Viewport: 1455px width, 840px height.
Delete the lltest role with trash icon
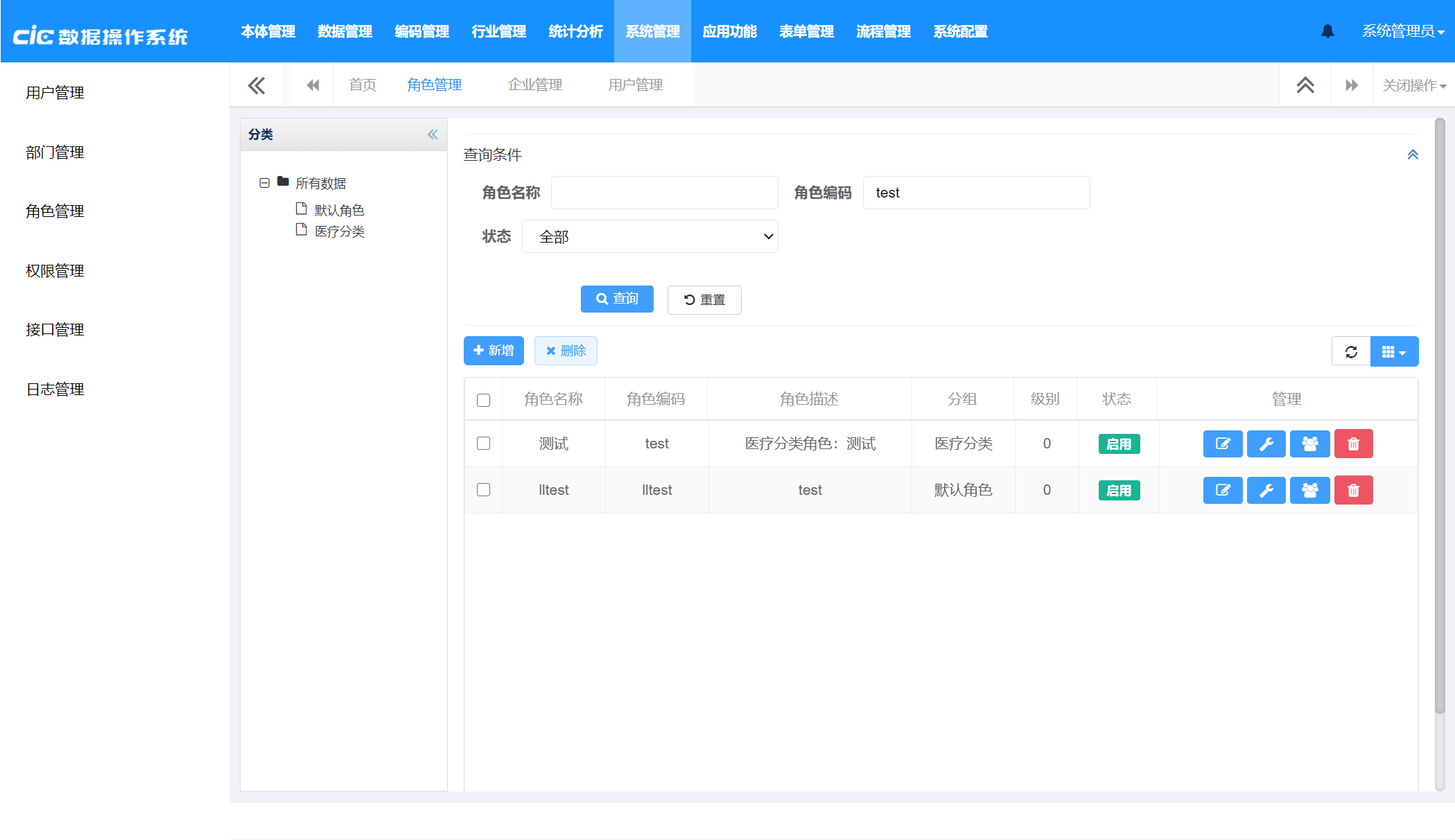click(1353, 491)
